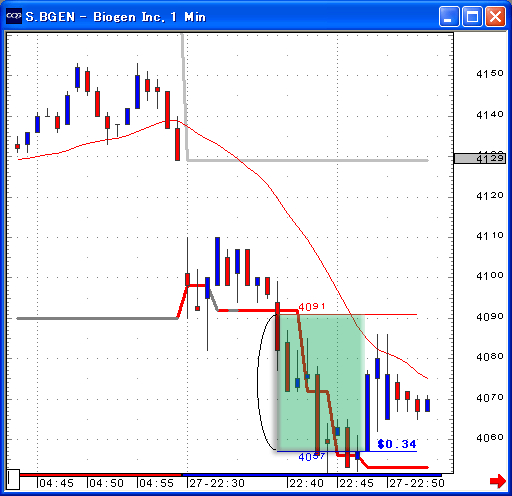Click the blue 4057 price label
The height and width of the screenshot is (496, 512).
point(312,457)
